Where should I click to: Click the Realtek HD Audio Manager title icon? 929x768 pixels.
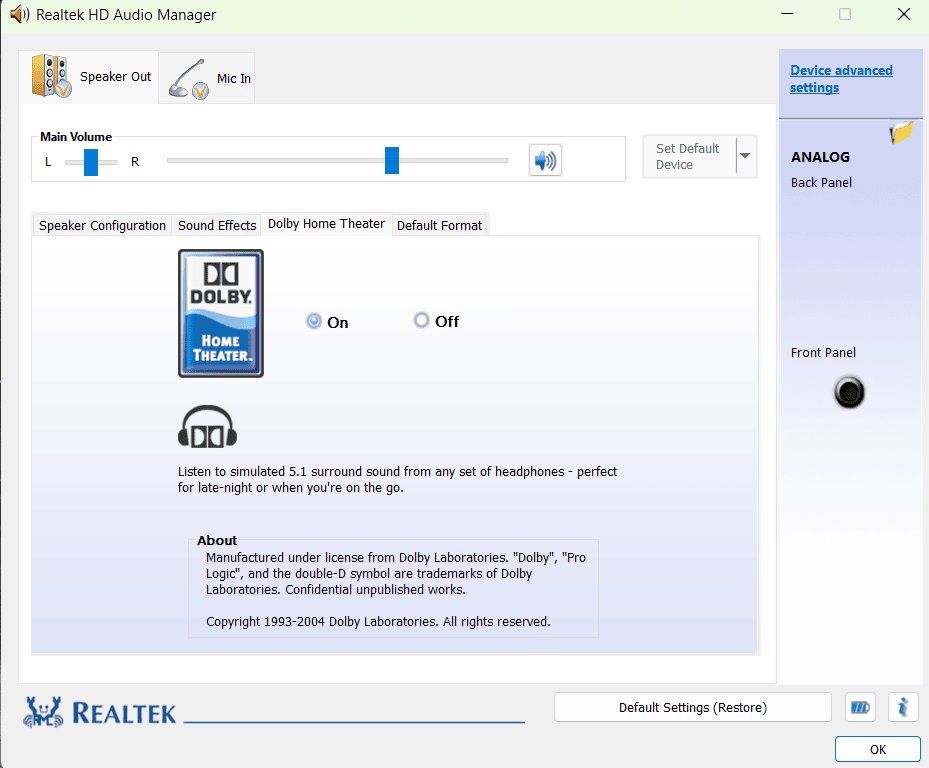pos(20,14)
